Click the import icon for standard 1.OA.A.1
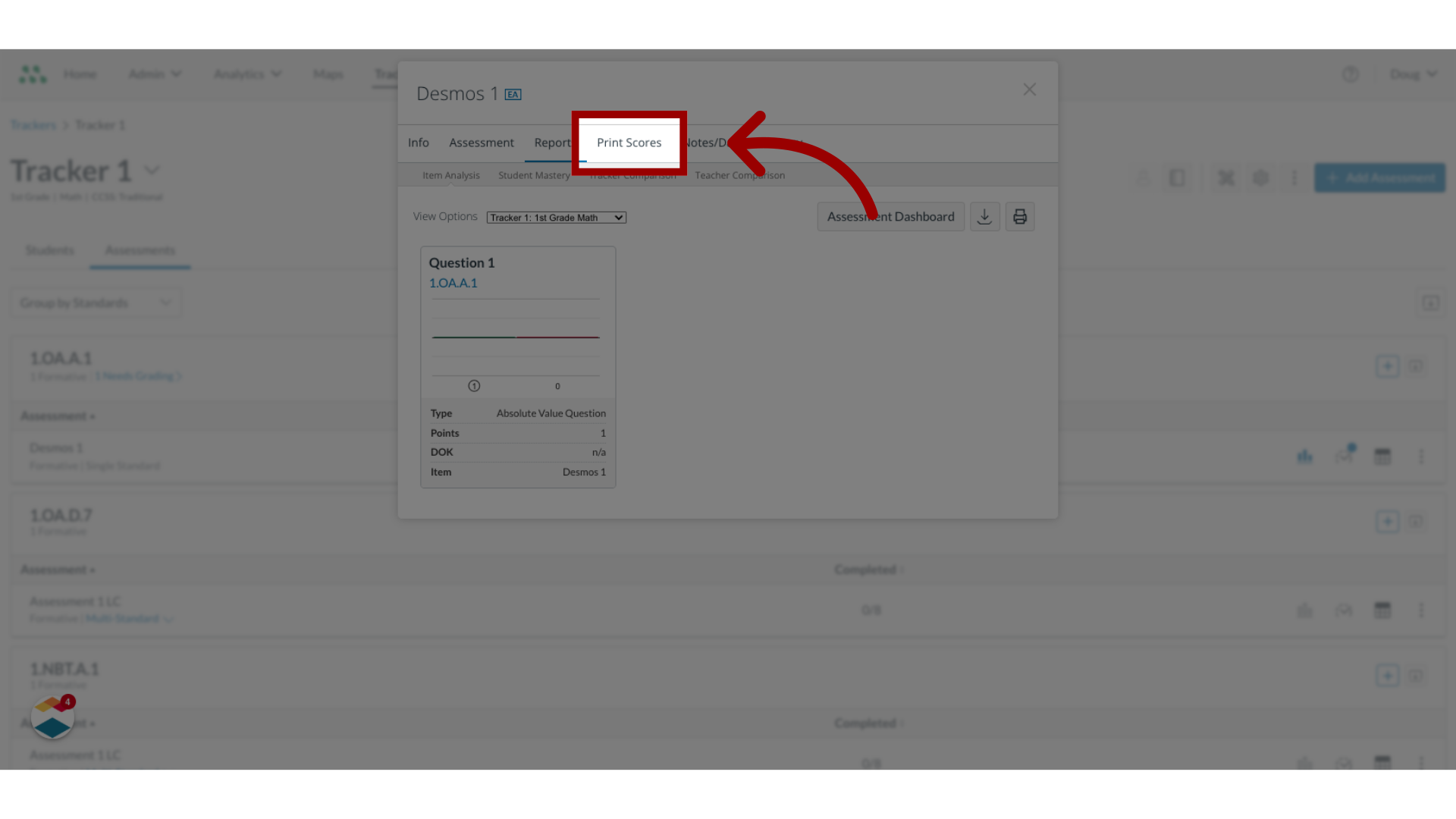Viewport: 1456px width, 819px height. click(1416, 366)
